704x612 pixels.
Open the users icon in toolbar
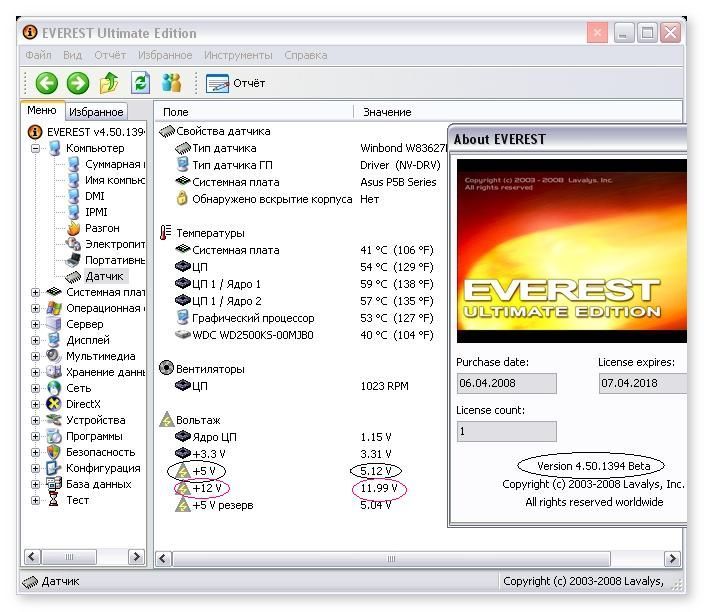tap(172, 83)
